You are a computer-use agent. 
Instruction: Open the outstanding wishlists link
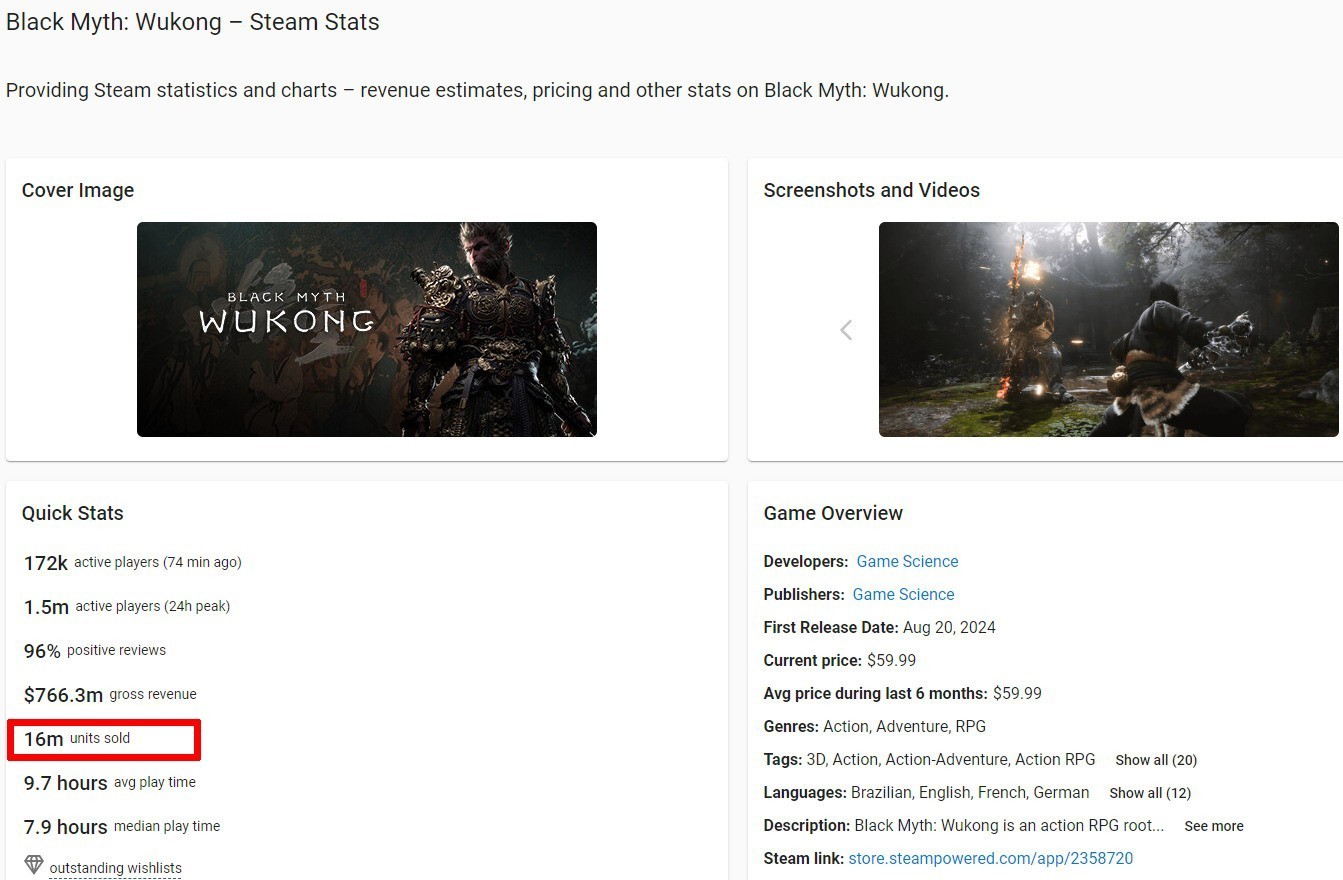click(115, 868)
